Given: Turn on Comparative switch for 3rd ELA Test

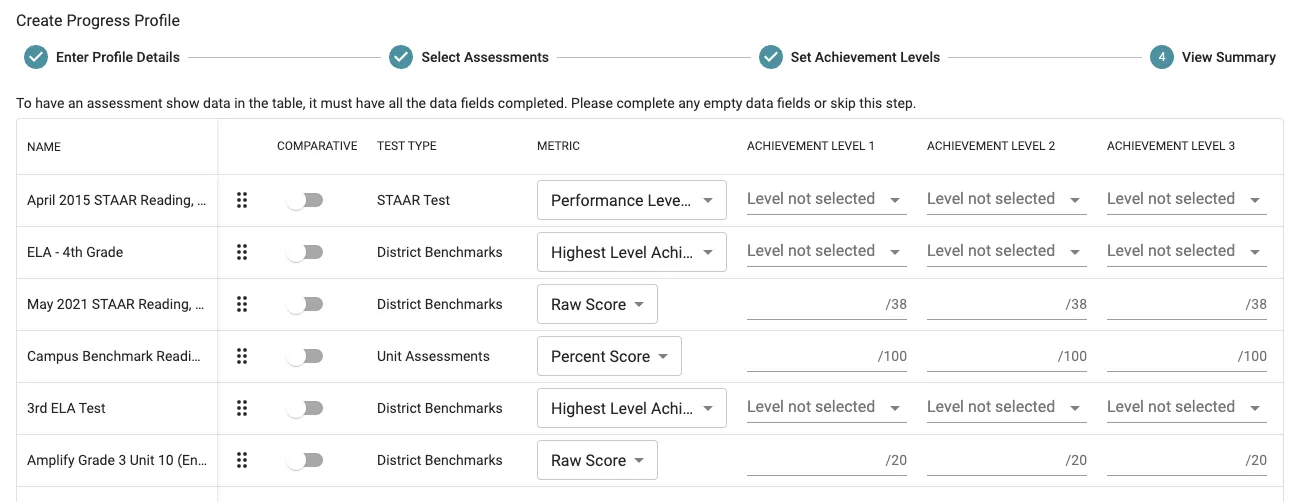Looking at the screenshot, I should [x=305, y=408].
